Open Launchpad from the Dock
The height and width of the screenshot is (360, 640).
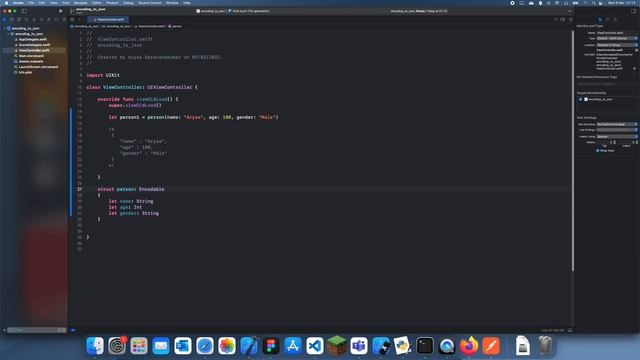click(139, 346)
